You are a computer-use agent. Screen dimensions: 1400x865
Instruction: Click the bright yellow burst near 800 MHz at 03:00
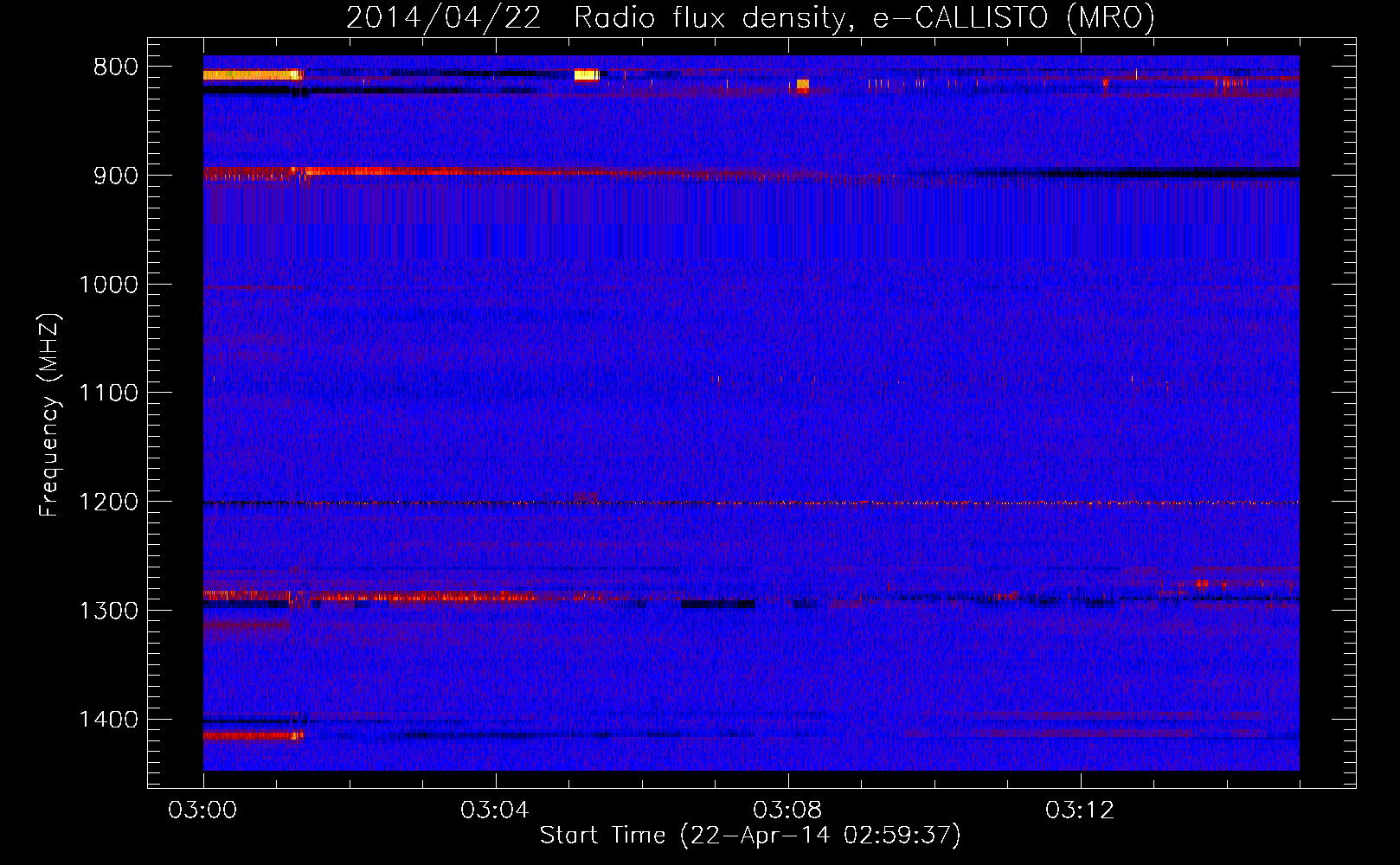pyautogui.click(x=253, y=75)
